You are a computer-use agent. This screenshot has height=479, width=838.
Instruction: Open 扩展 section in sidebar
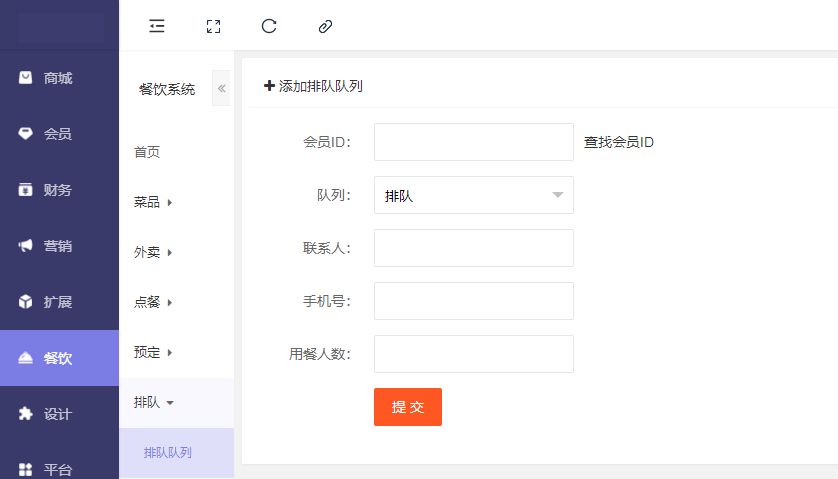tap(58, 302)
